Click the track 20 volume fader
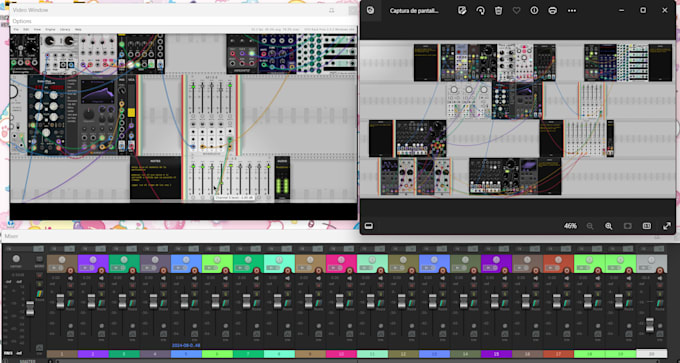Image resolution: width=680 pixels, height=363 pixels. point(649,324)
